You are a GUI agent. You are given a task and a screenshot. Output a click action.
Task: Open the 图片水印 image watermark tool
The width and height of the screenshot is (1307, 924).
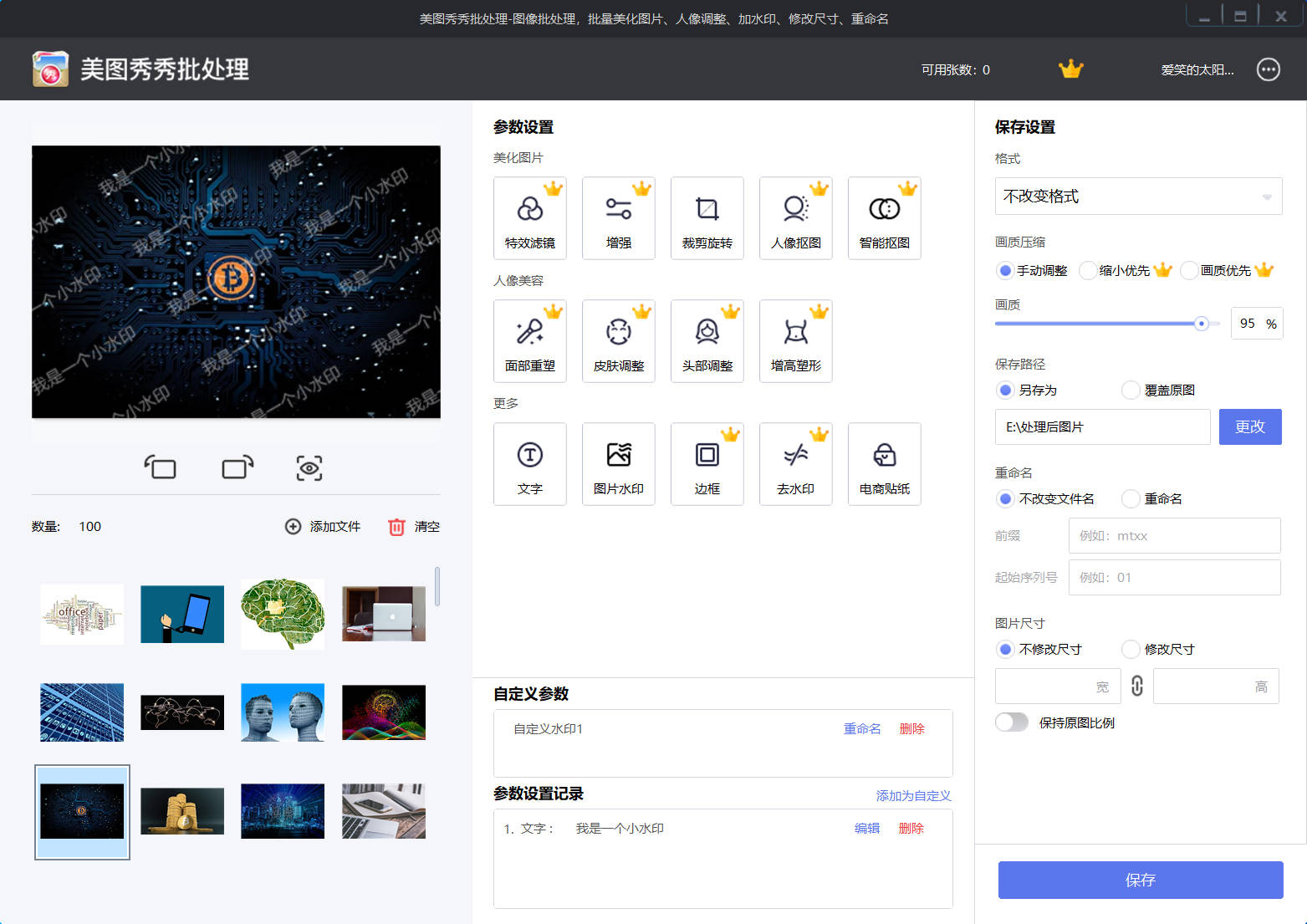[x=619, y=464]
